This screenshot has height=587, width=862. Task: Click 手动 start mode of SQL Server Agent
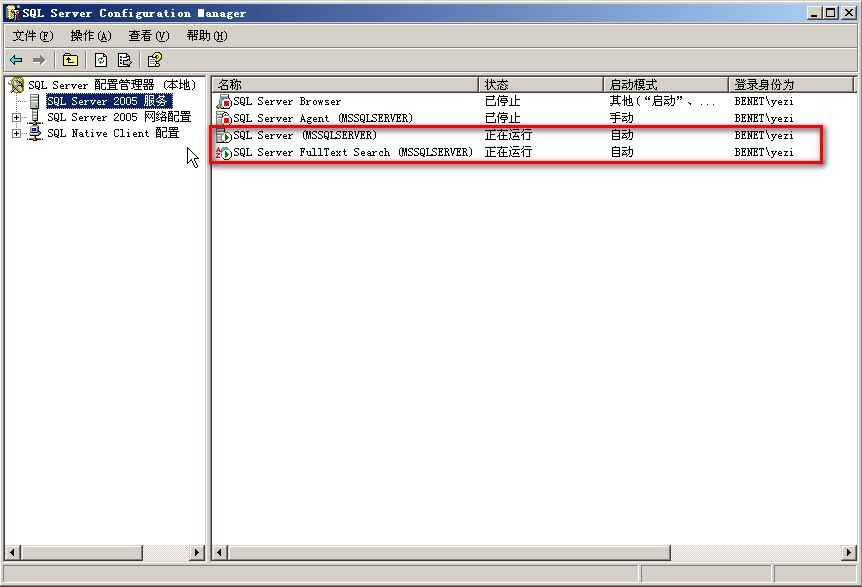(x=621, y=118)
